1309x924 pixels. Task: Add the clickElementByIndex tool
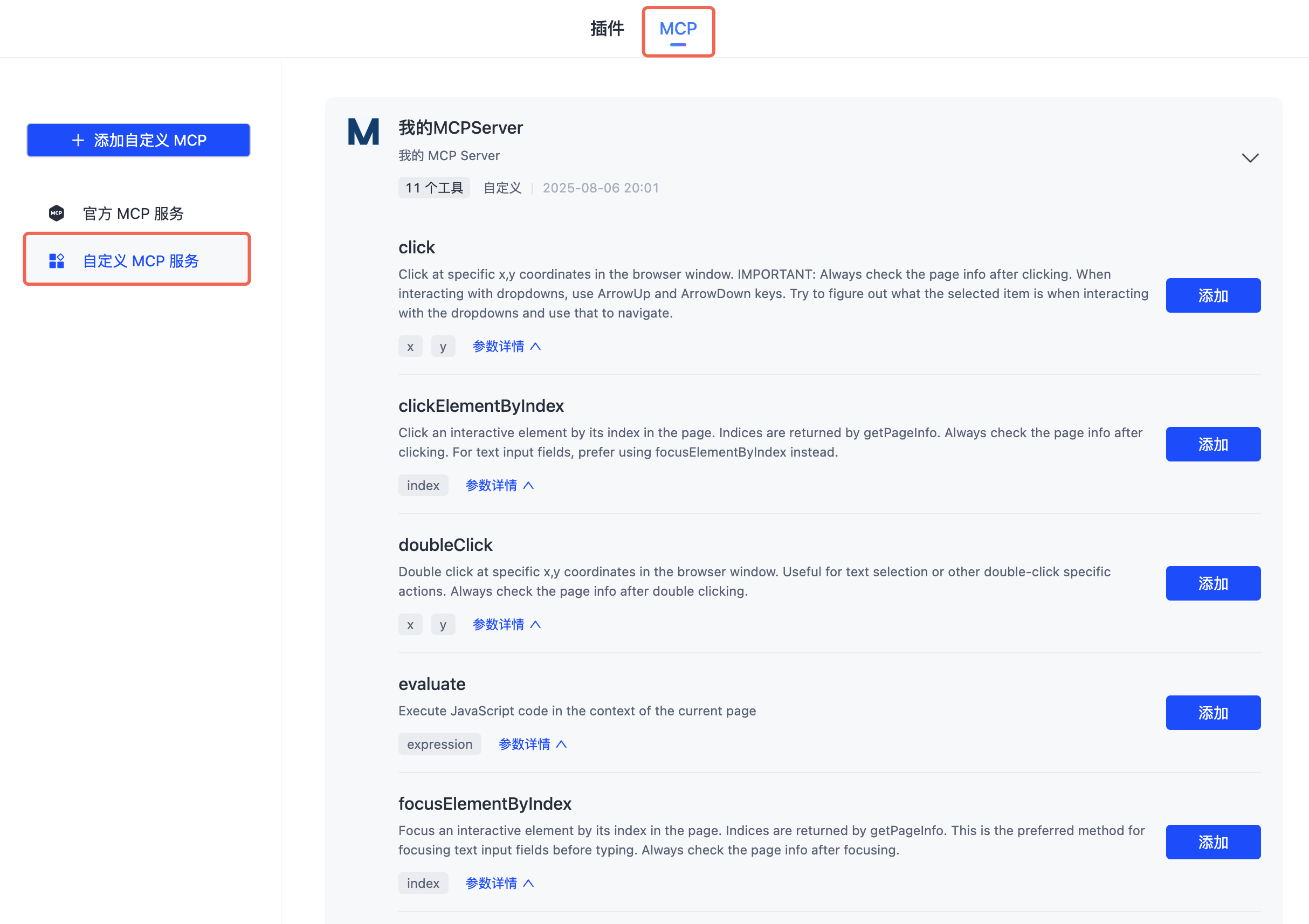[1212, 444]
